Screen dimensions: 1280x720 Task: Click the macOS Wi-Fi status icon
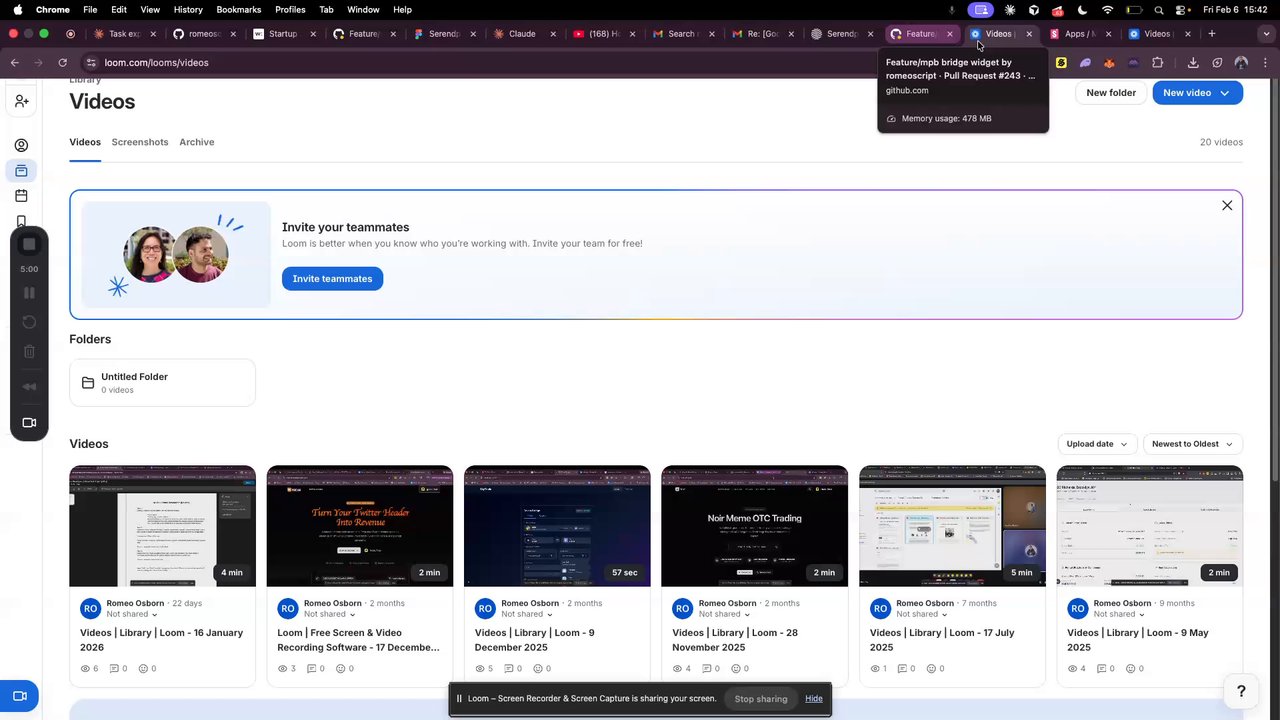[x=1107, y=9]
